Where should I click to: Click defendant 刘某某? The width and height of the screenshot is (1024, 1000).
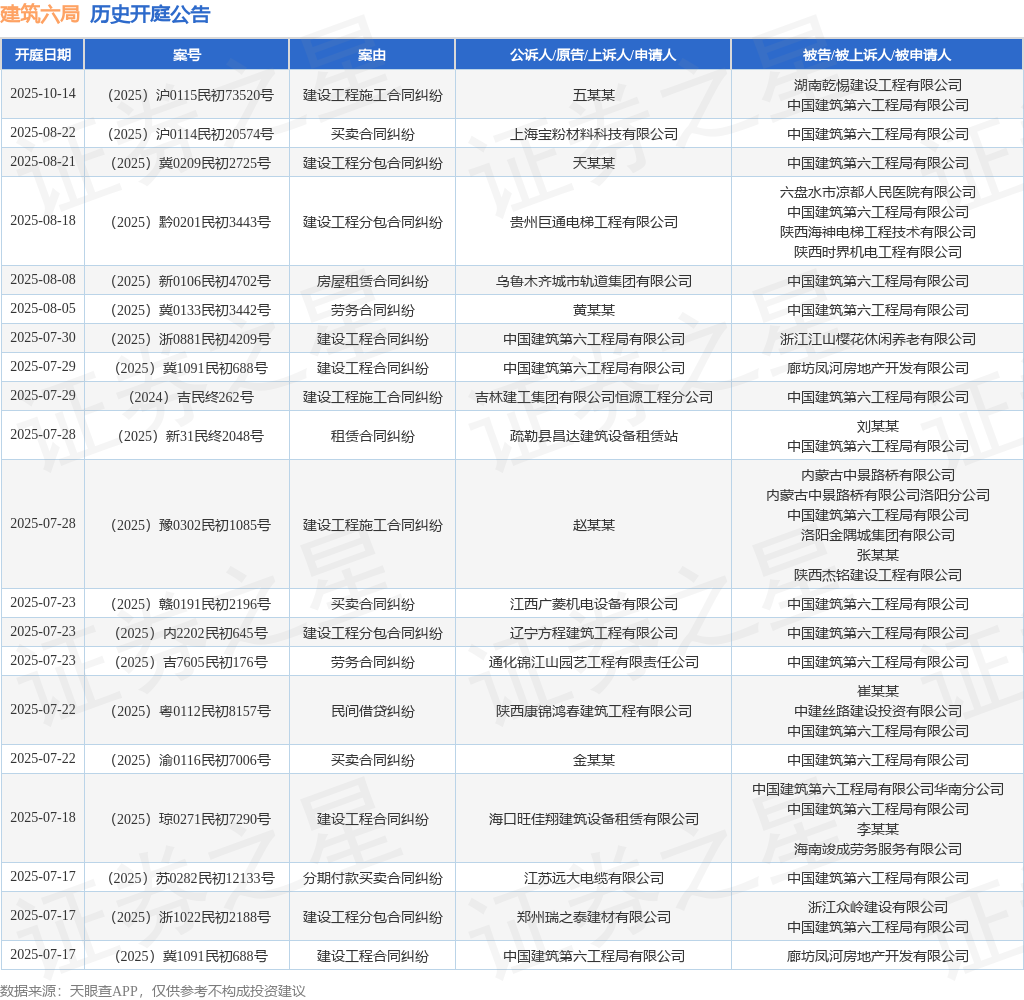pyautogui.click(x=878, y=427)
